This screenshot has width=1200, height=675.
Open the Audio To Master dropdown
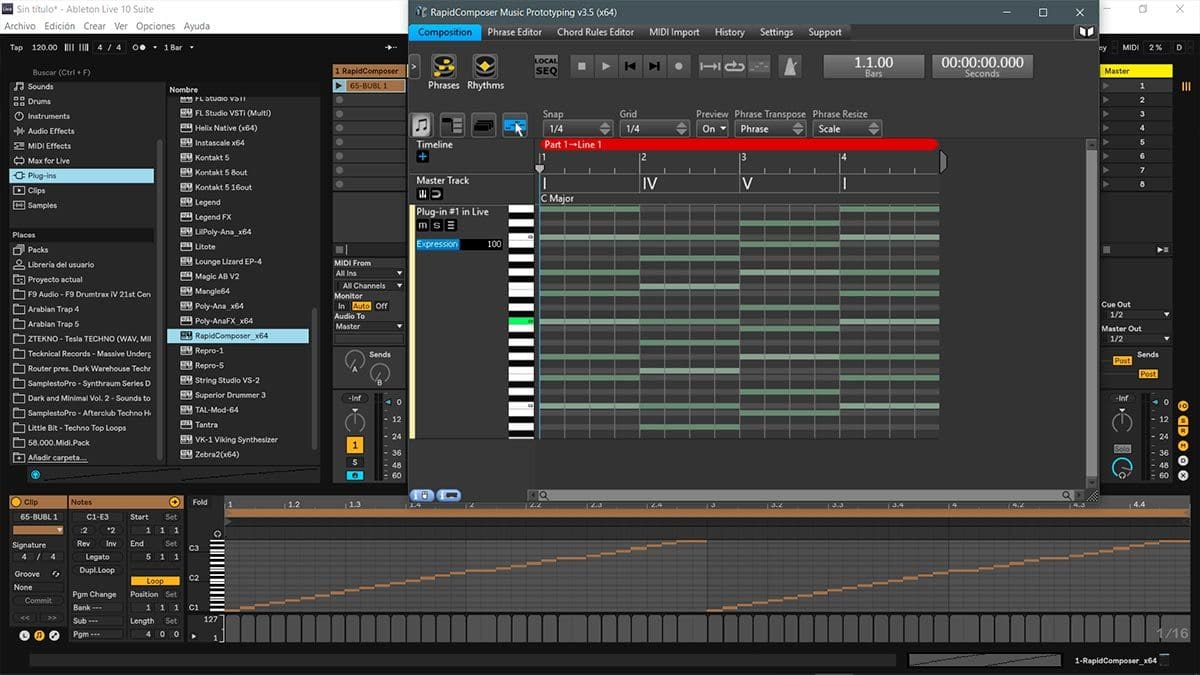369,326
